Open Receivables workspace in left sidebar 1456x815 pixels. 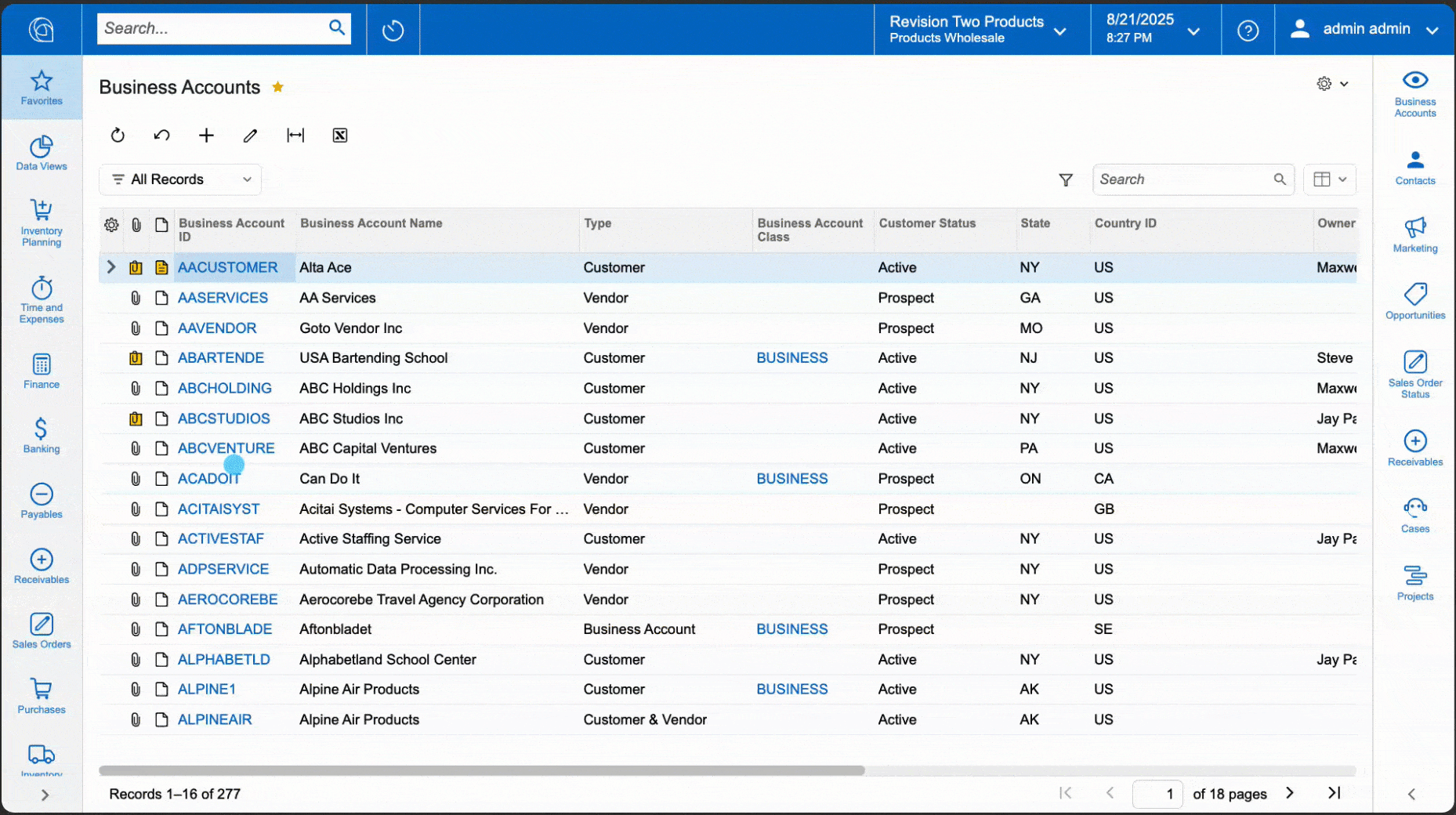(x=42, y=566)
